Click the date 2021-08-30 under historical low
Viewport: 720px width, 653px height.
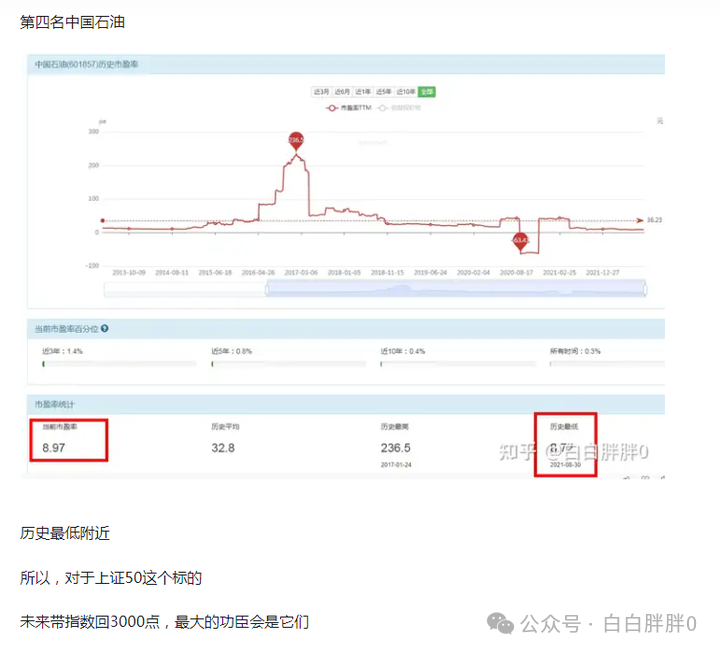tap(565, 465)
